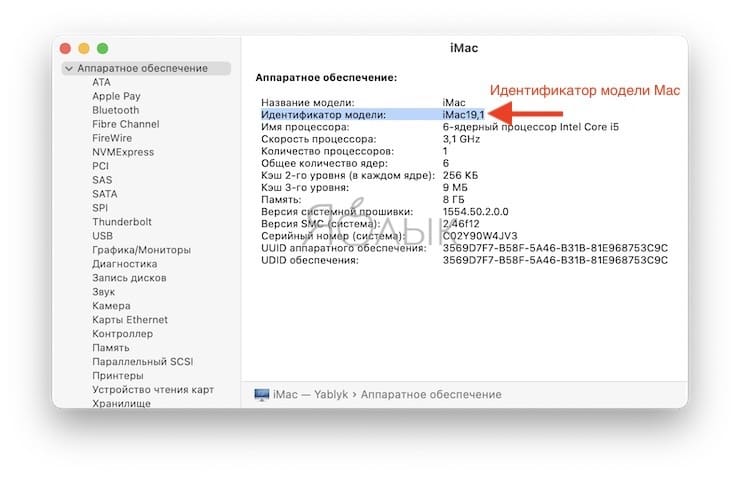This screenshot has width=740, height=477.
Task: Open Камера entry
Action: coord(111,306)
